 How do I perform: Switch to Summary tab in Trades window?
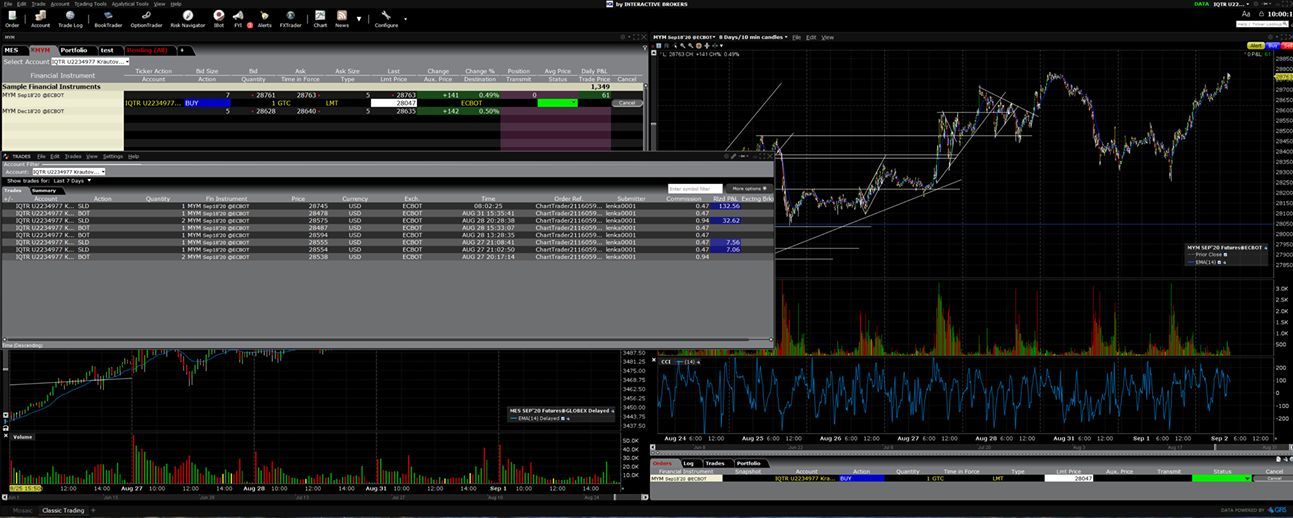(x=43, y=190)
